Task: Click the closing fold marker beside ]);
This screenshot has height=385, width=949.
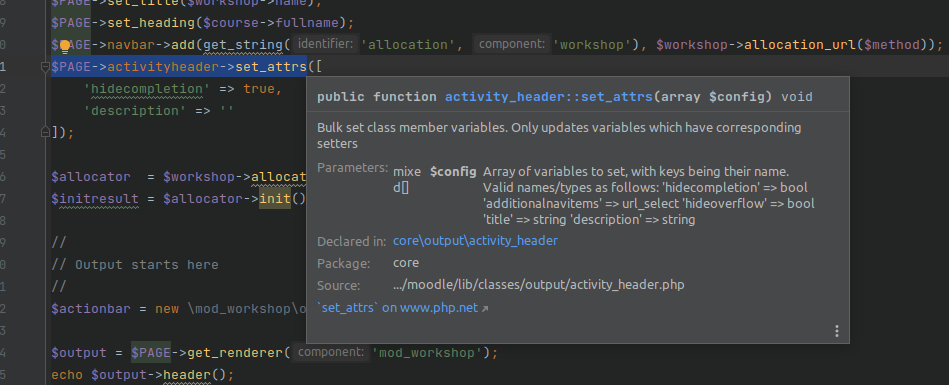Action: [45, 131]
